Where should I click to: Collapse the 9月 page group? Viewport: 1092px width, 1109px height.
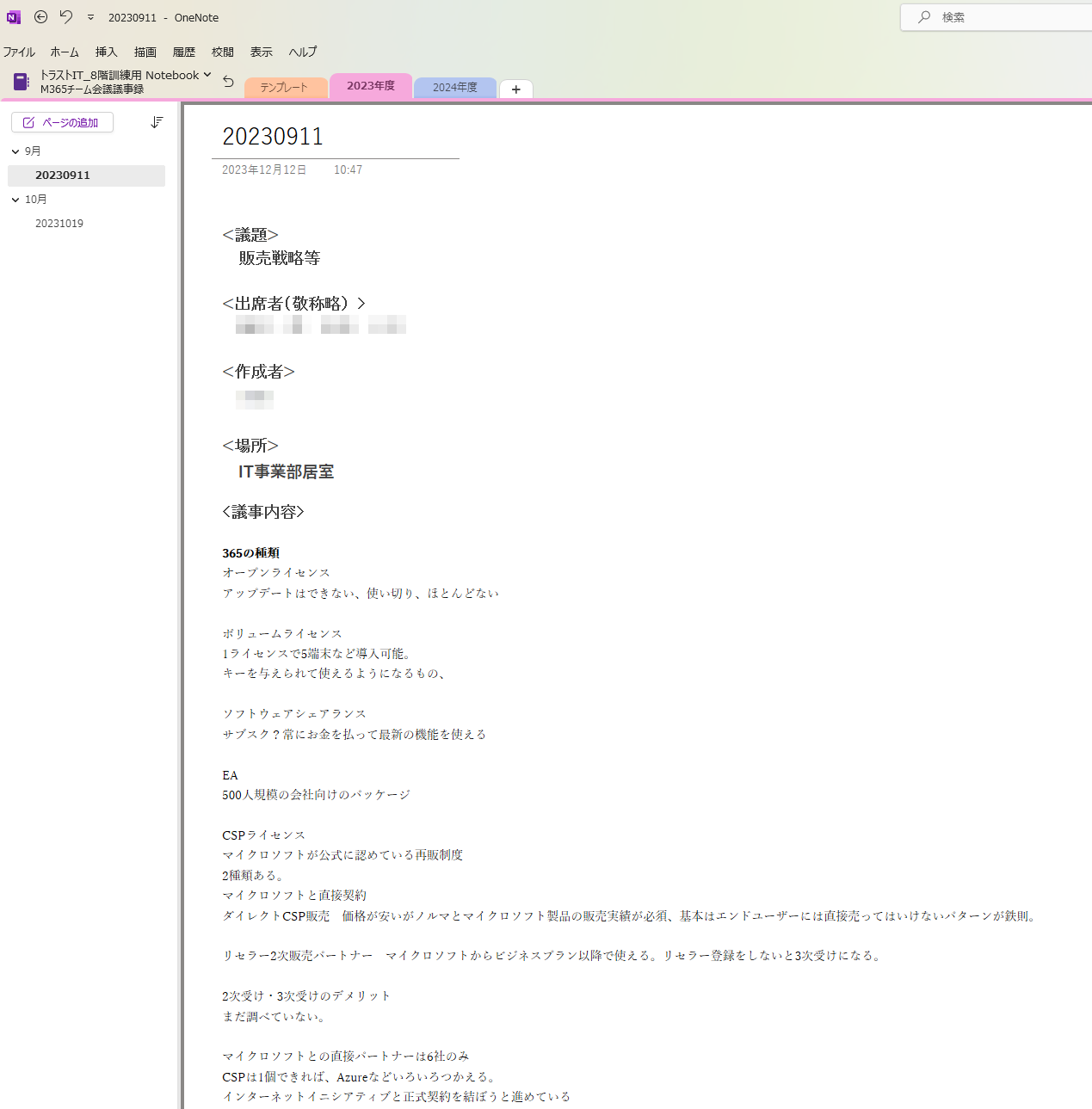click(15, 151)
